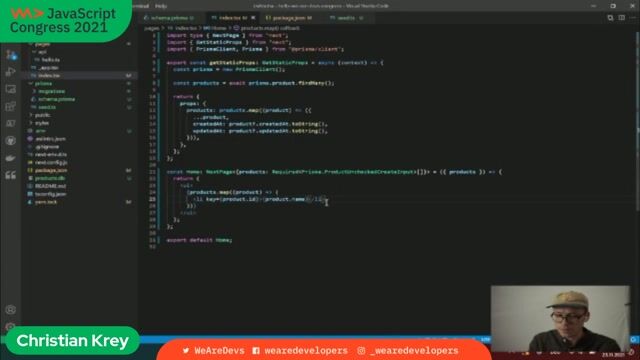Click the pages breadcrumb
Viewport: 640px width, 360px height.
click(x=151, y=28)
